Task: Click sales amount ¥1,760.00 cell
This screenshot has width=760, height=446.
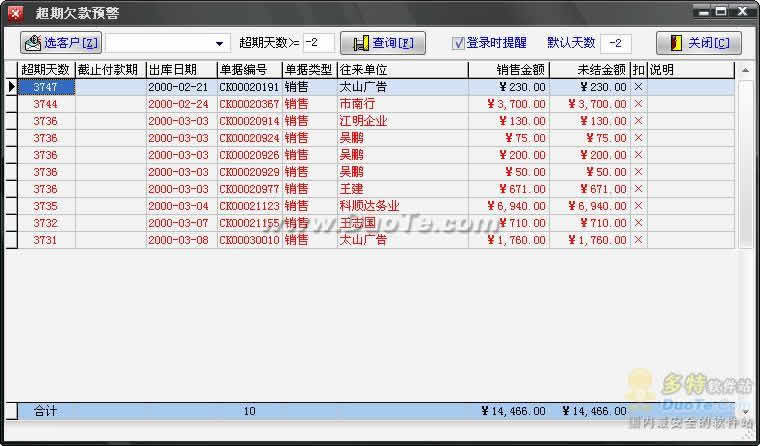Action: (509, 240)
